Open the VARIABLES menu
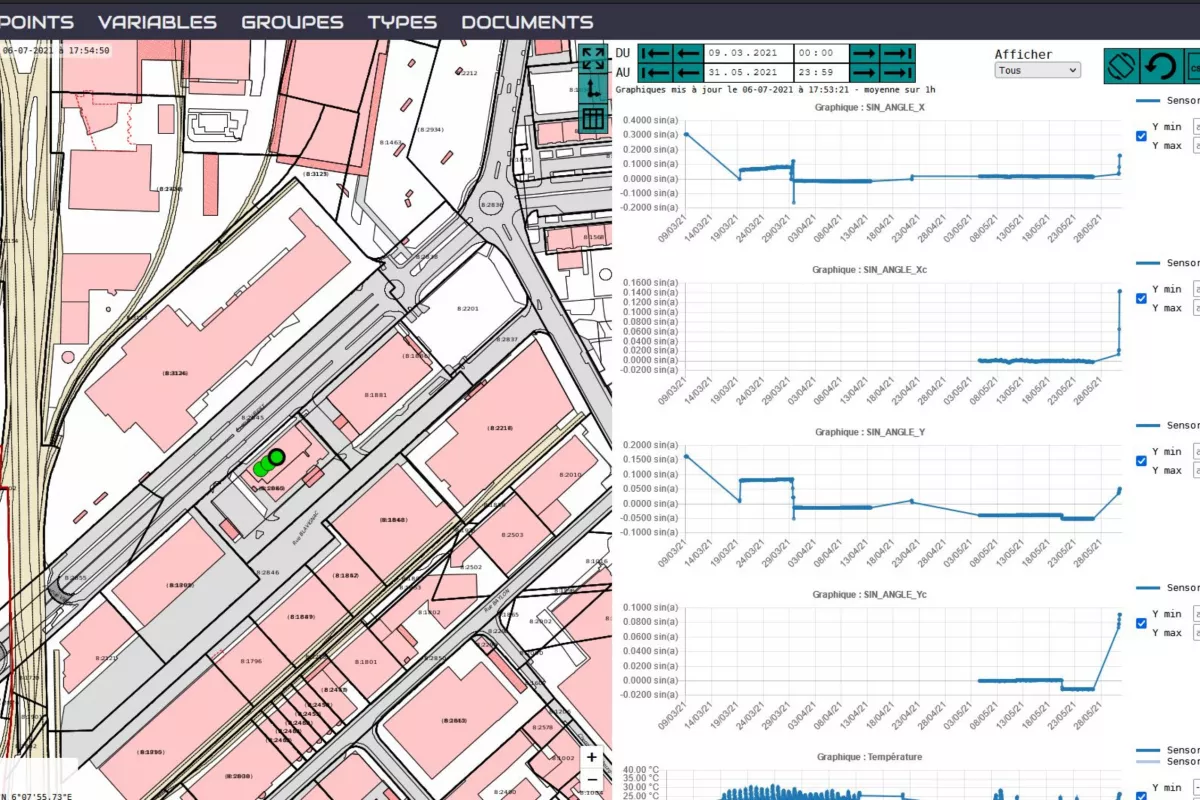The width and height of the screenshot is (1200, 800). click(x=157, y=22)
